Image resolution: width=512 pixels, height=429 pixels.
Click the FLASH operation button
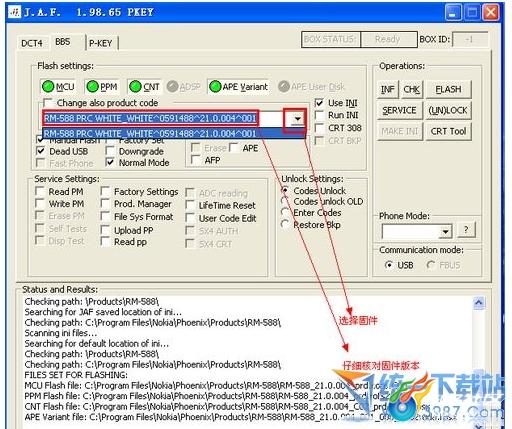click(448, 89)
